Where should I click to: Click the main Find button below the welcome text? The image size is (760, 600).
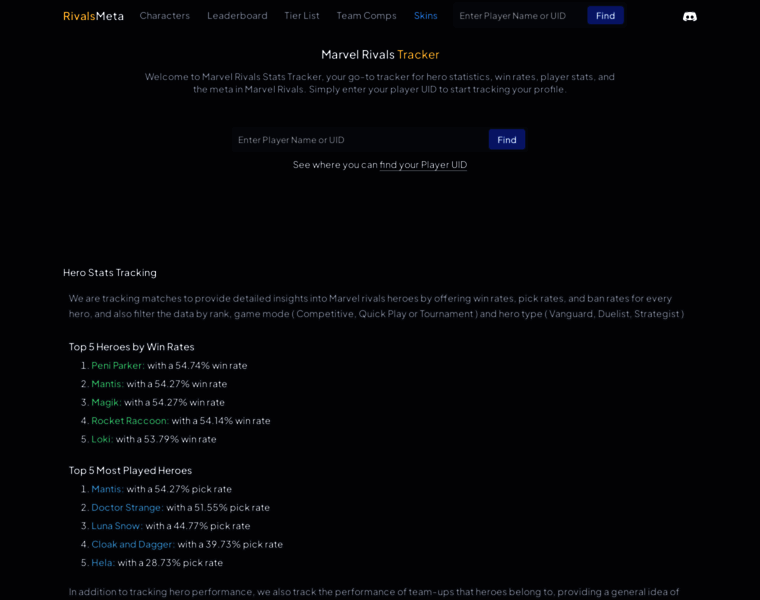point(507,140)
